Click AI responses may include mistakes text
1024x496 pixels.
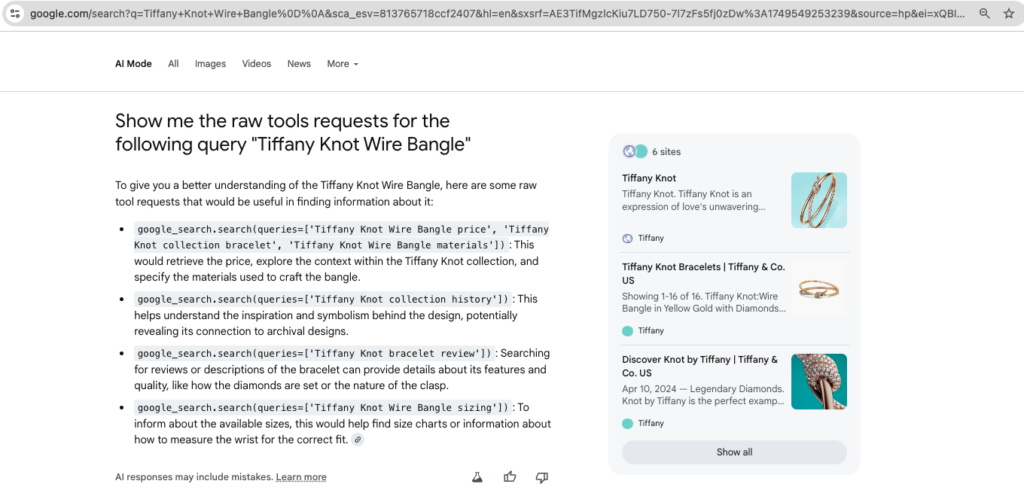[194, 477]
